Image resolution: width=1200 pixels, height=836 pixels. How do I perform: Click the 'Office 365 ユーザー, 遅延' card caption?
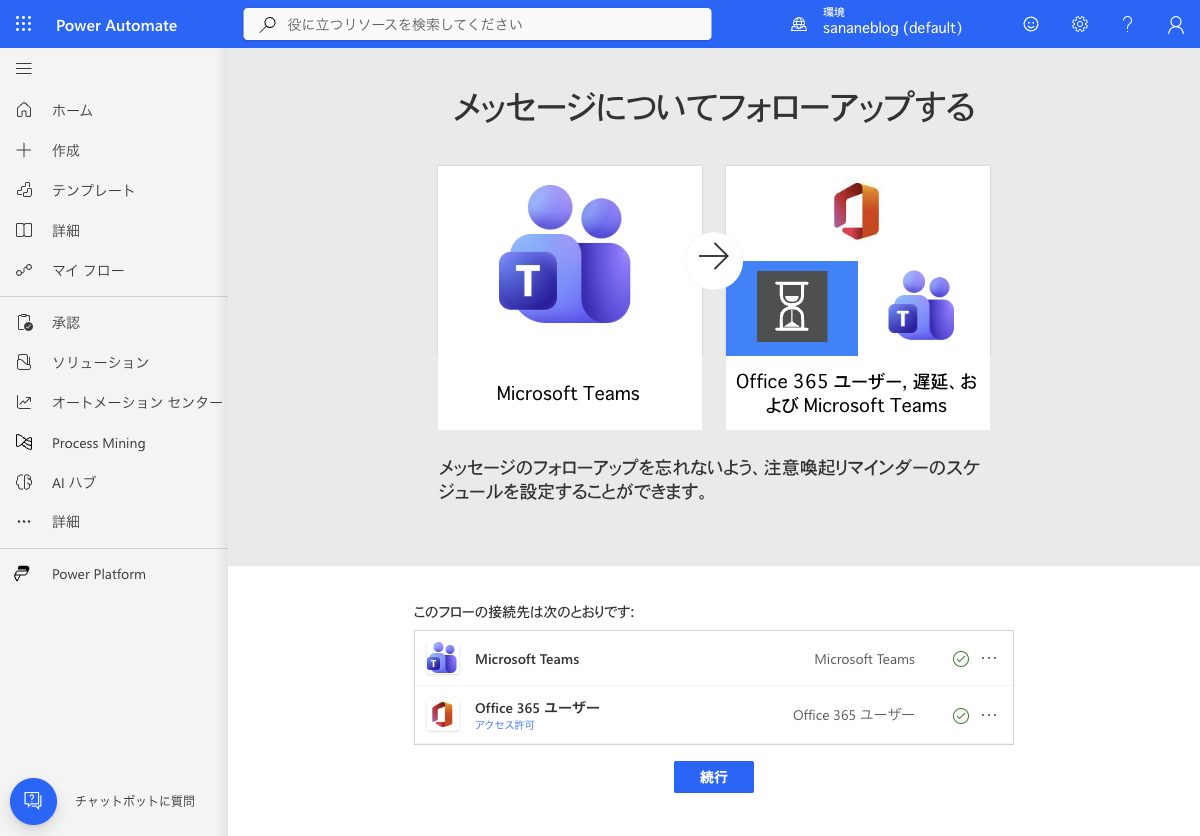click(857, 393)
